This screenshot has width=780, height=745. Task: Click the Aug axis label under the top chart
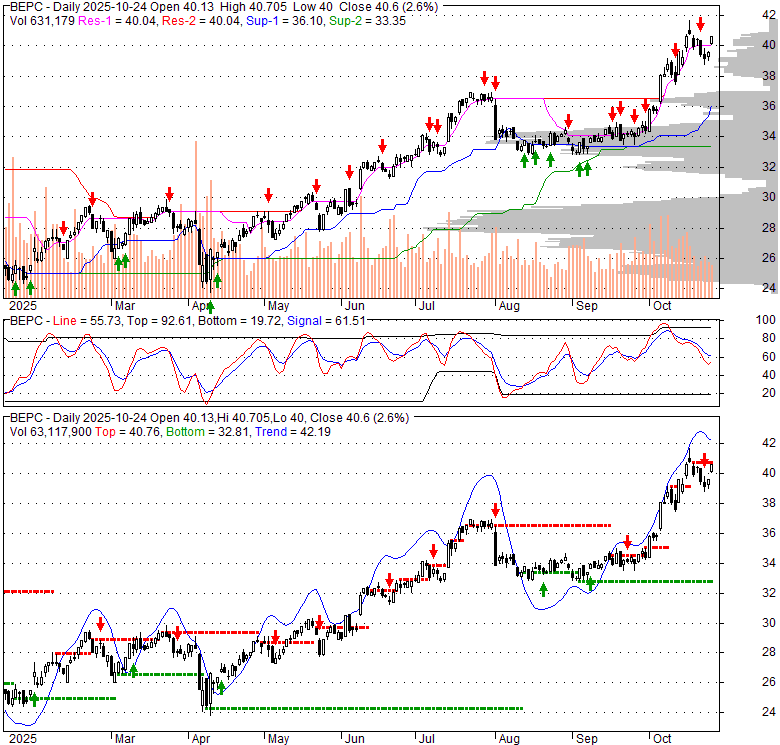tap(509, 306)
